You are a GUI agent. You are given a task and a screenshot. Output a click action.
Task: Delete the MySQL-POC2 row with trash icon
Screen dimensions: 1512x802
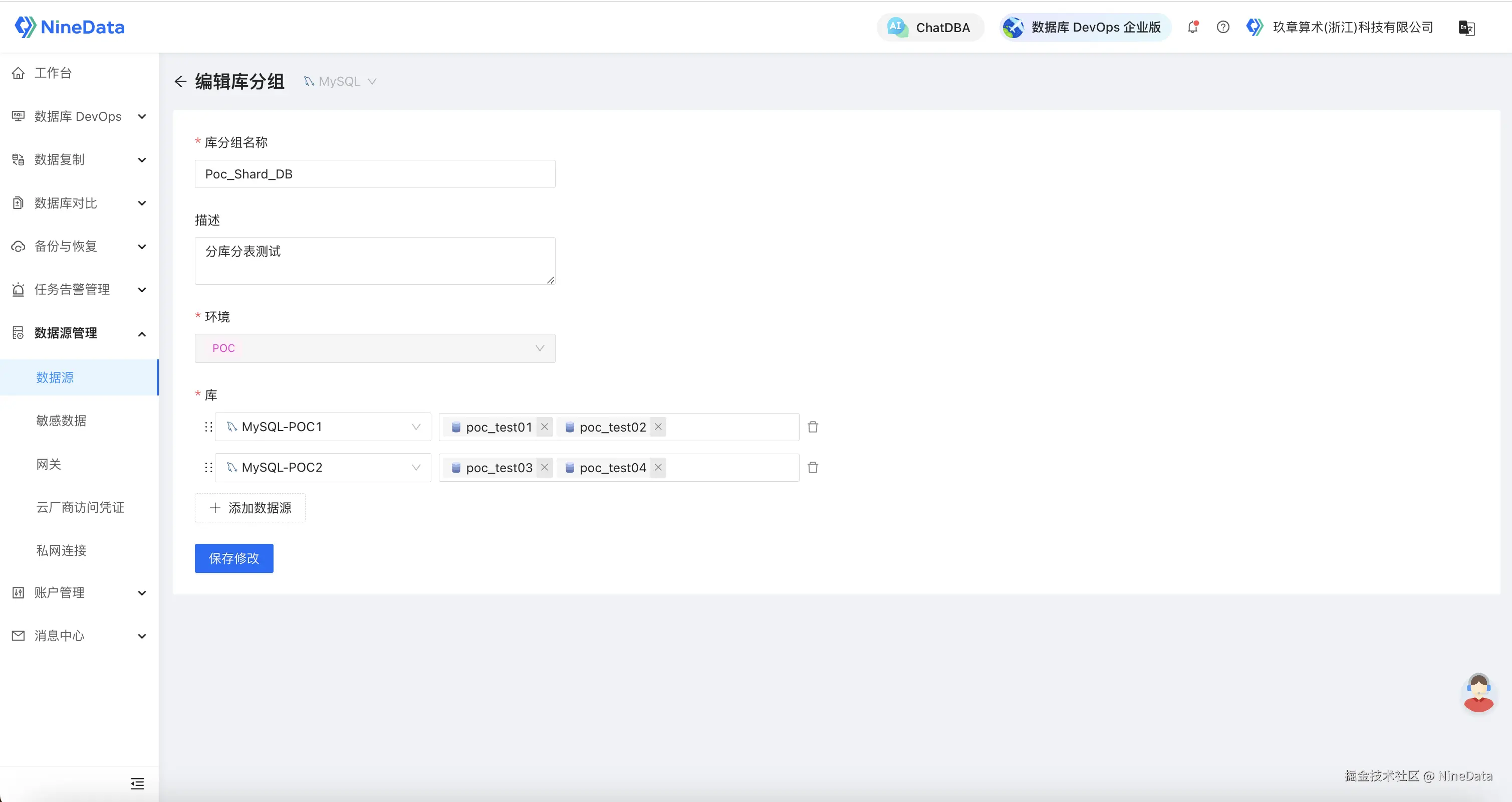tap(812, 467)
